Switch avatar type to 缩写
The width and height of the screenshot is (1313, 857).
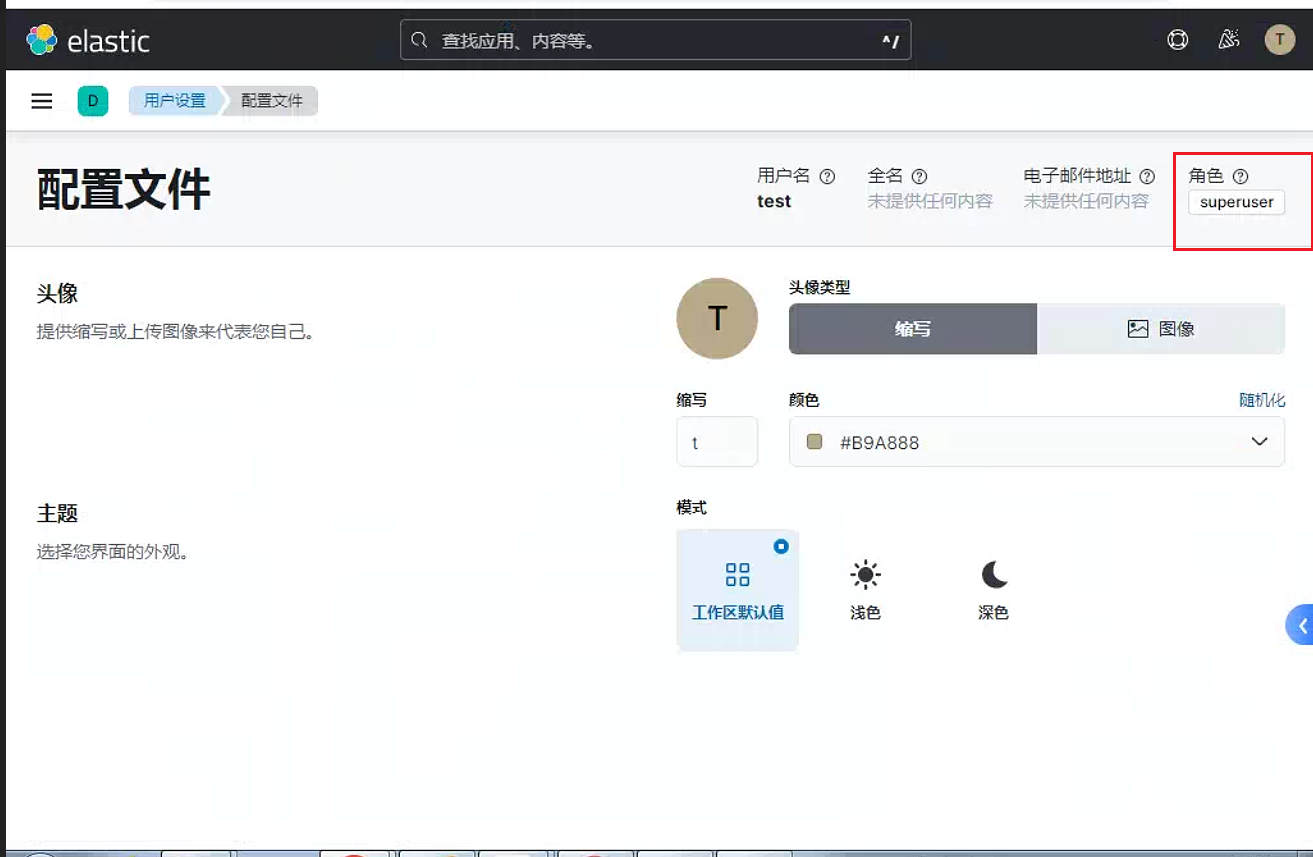pyautogui.click(x=913, y=329)
